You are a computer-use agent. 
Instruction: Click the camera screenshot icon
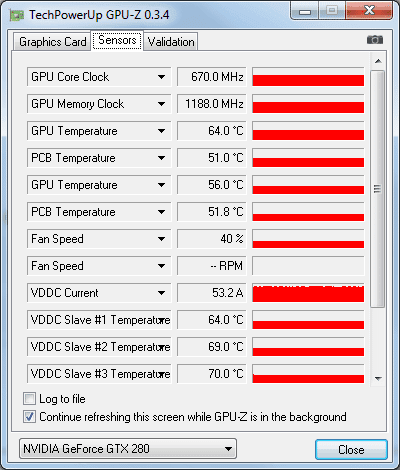click(375, 40)
